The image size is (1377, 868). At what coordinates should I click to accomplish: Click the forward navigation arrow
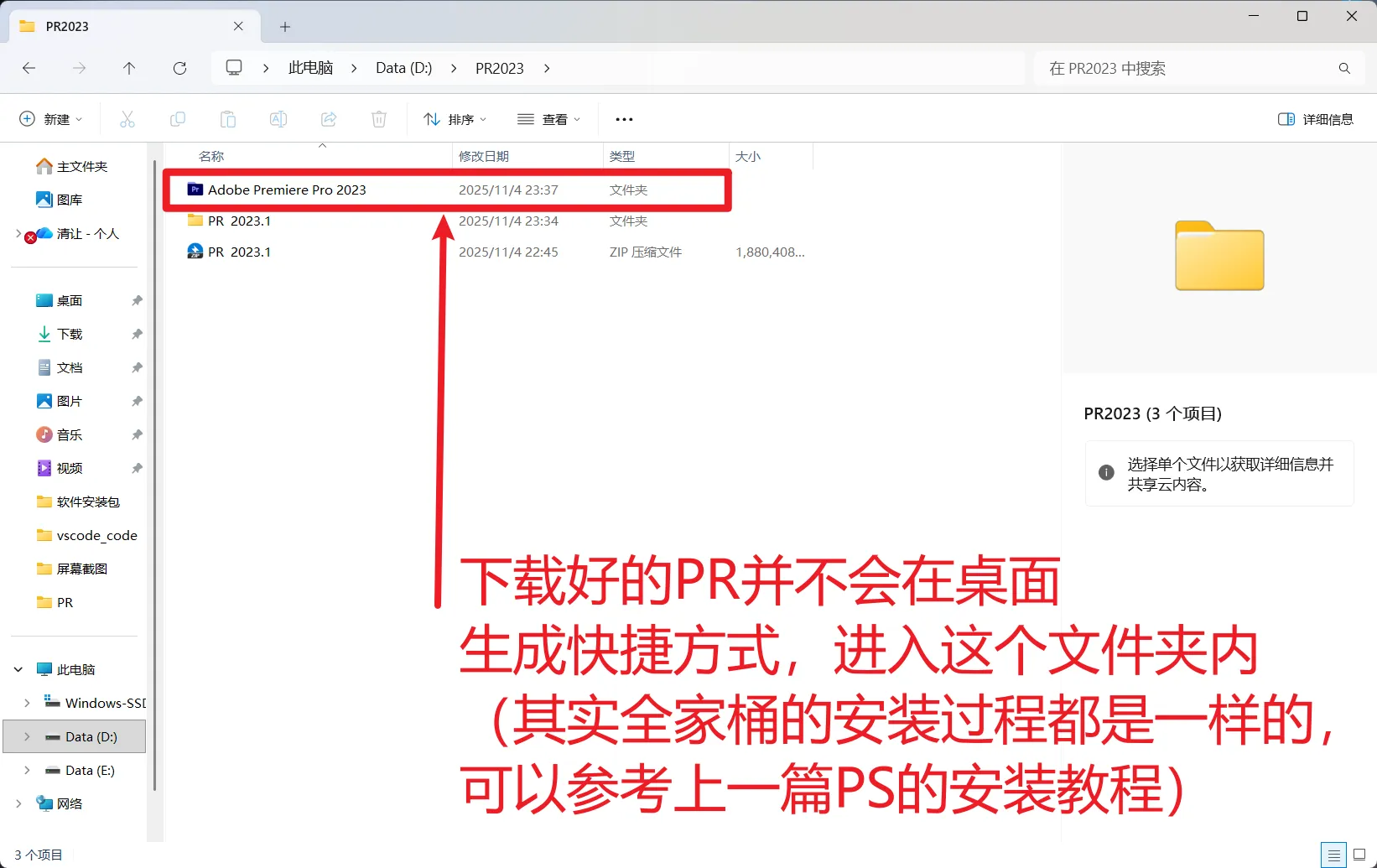(x=79, y=68)
